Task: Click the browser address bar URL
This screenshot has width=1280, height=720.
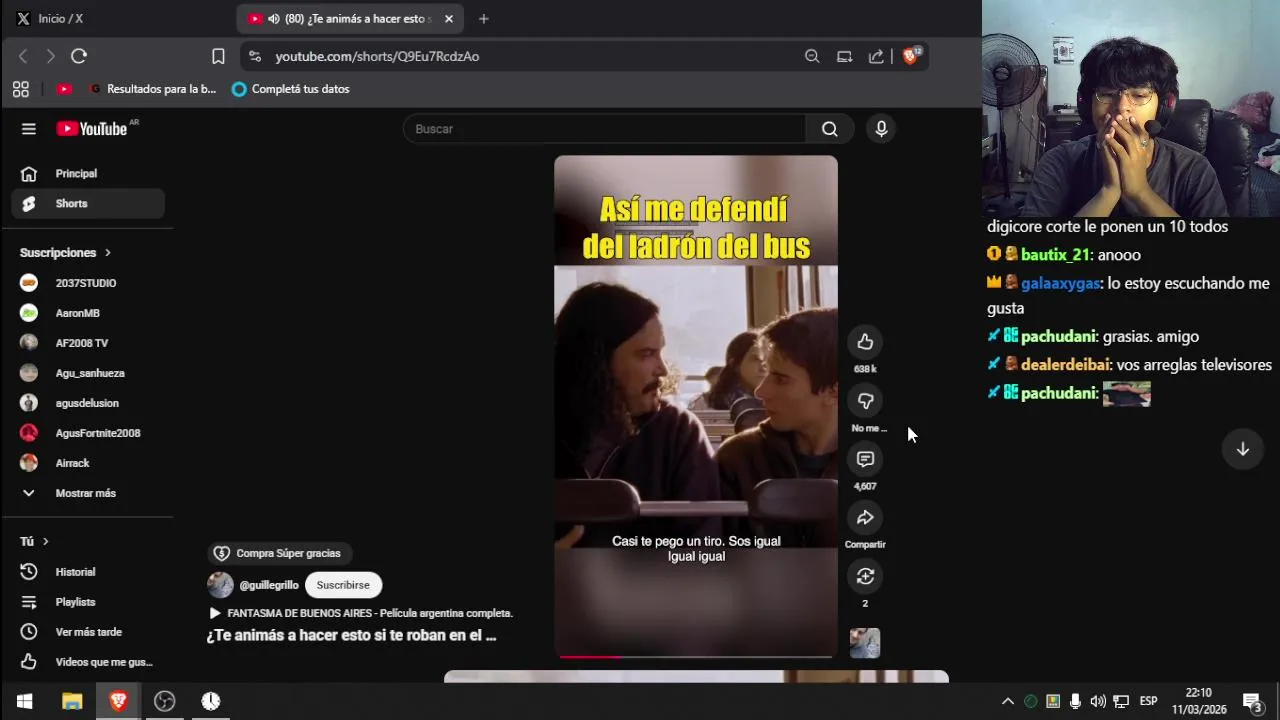Action: (x=377, y=56)
